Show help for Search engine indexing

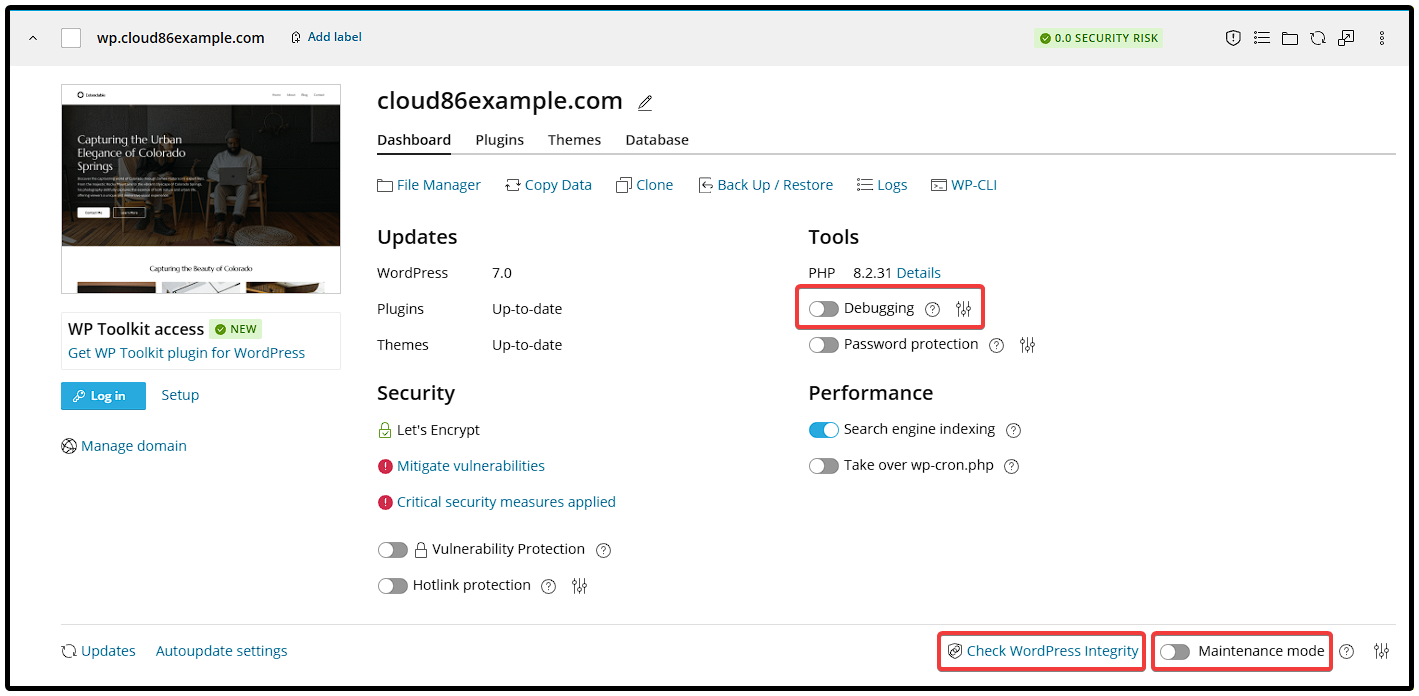point(1013,430)
